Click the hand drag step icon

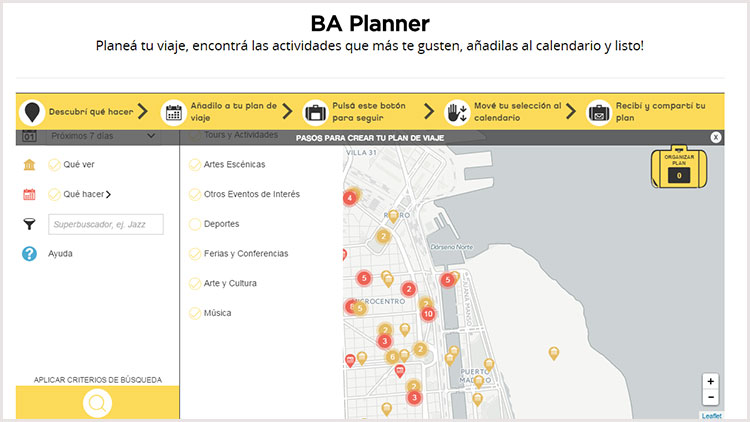(x=457, y=112)
